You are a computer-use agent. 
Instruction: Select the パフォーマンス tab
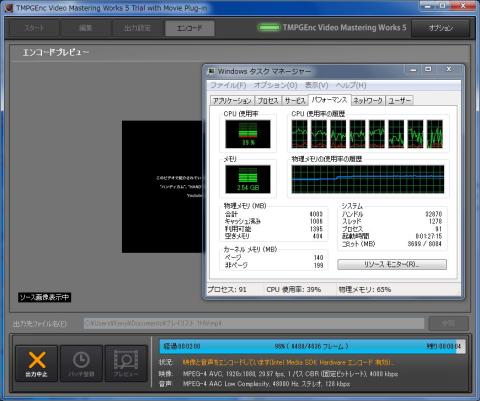(329, 100)
